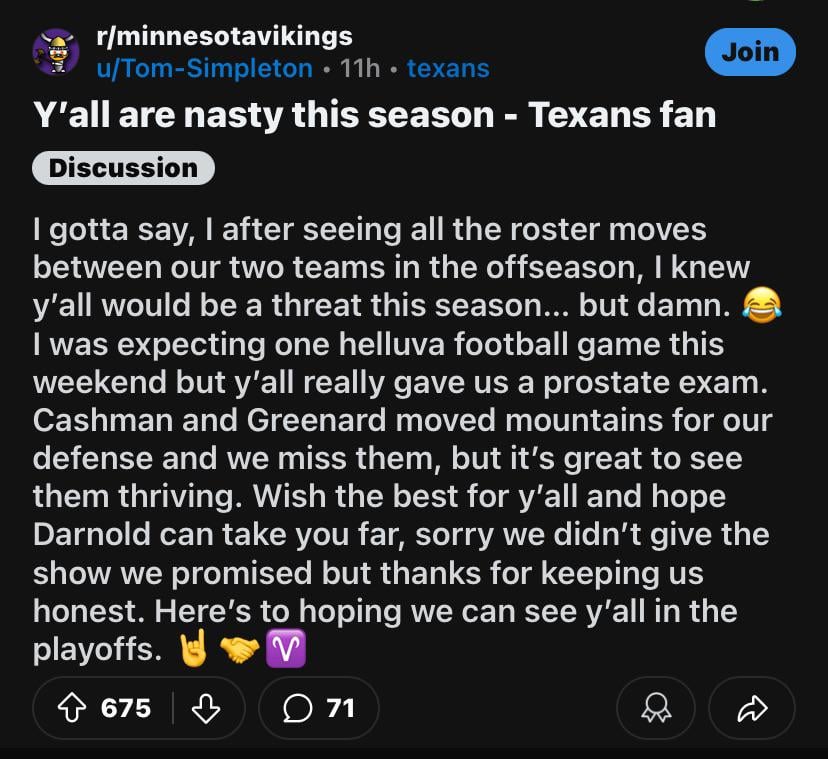The image size is (828, 759).
Task: Share the post via the share icon
Action: pyautogui.click(x=752, y=708)
